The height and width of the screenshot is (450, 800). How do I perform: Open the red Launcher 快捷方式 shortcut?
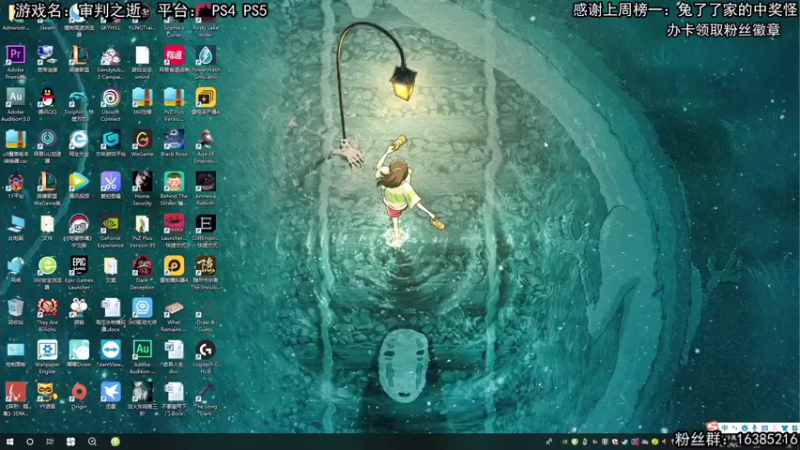(173, 223)
